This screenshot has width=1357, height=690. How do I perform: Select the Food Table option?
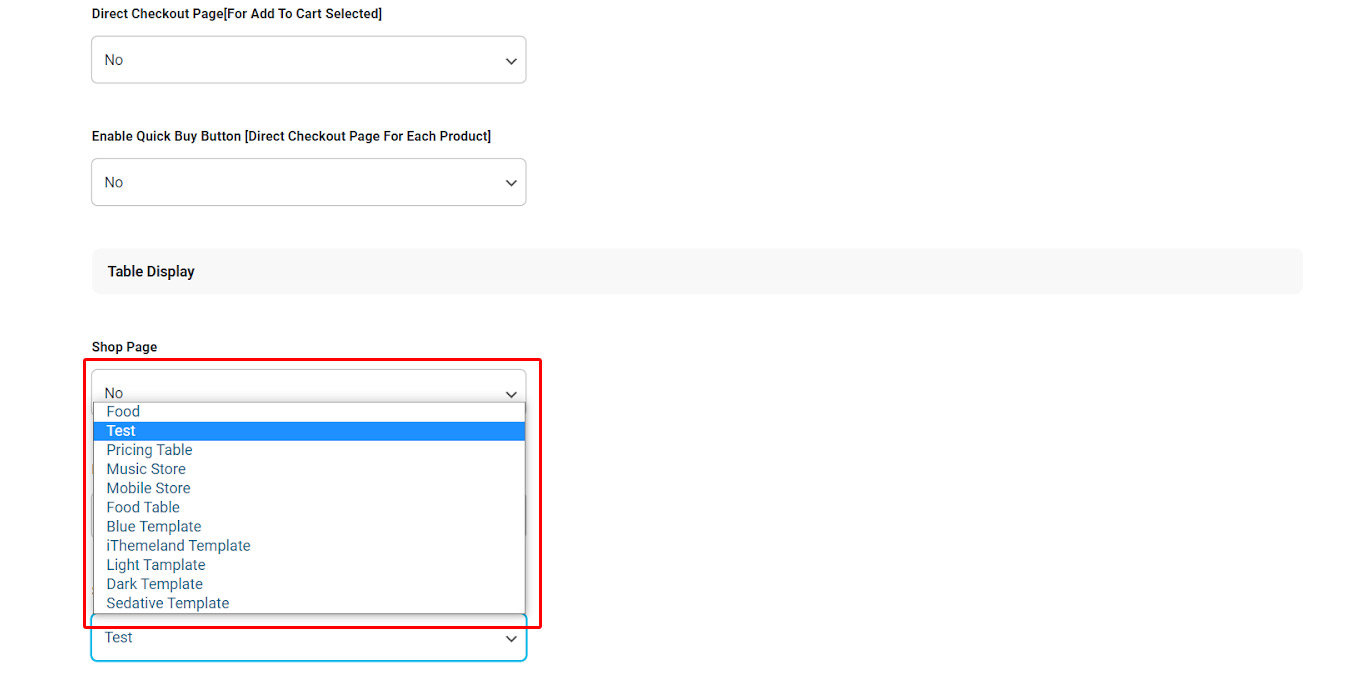coord(143,507)
